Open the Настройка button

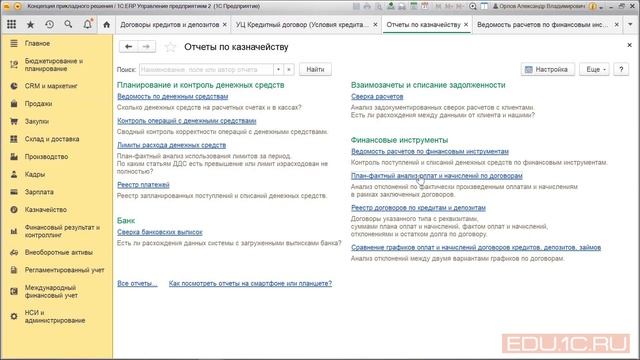[x=547, y=69]
